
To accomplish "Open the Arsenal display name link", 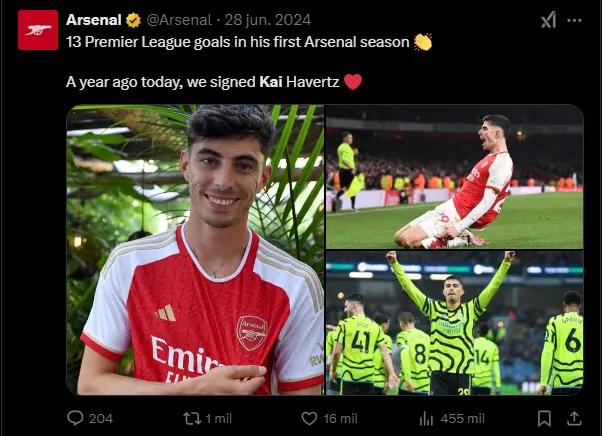I will click(x=94, y=20).
